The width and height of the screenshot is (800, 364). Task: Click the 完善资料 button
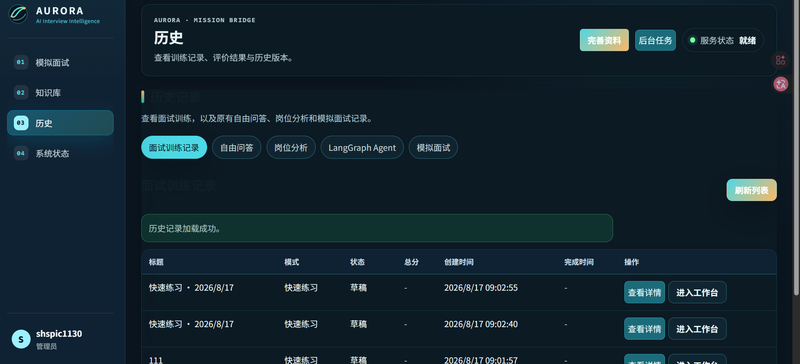pyautogui.click(x=604, y=40)
